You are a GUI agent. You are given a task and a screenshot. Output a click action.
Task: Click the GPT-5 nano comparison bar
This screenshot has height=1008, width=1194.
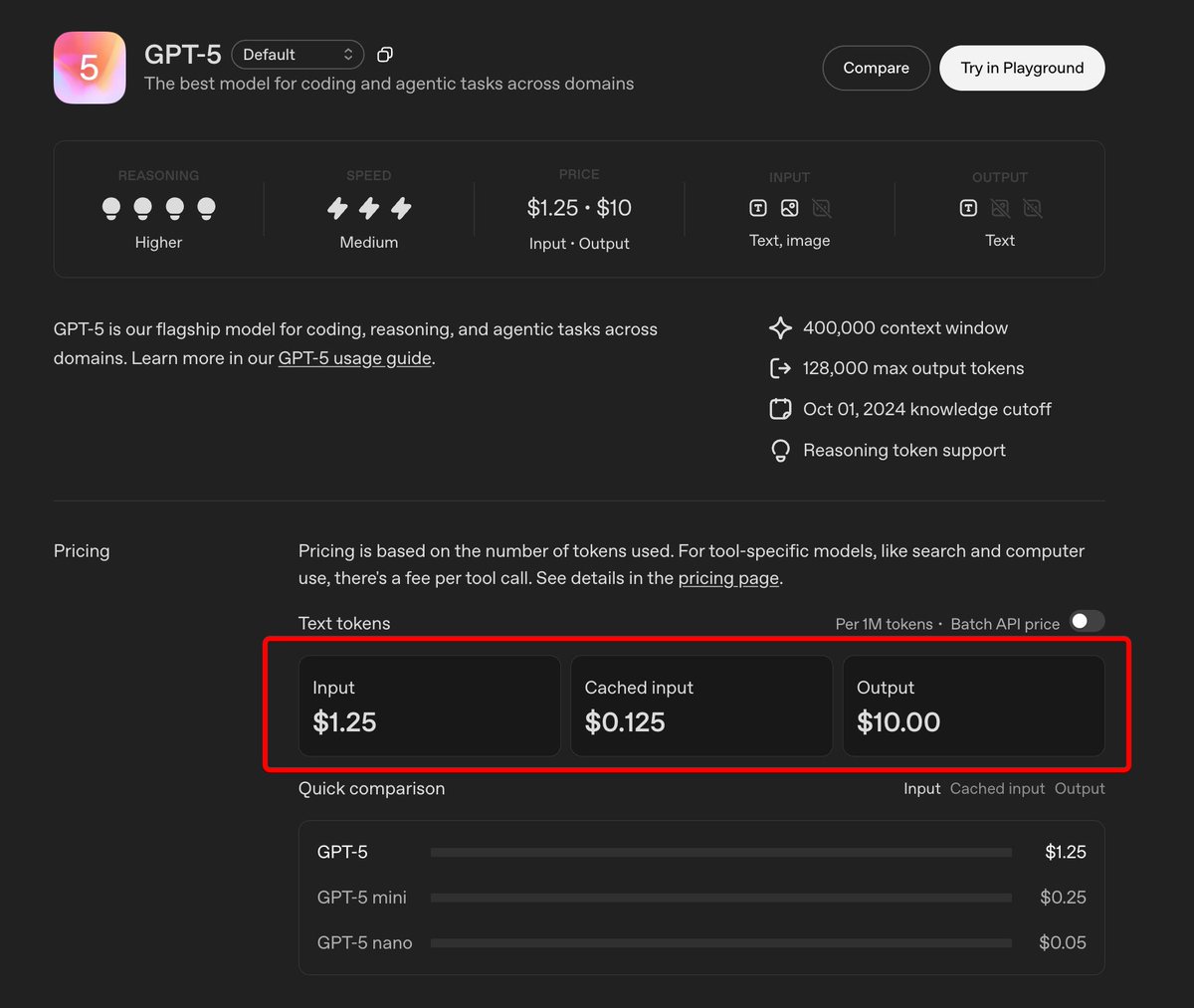tap(721, 943)
